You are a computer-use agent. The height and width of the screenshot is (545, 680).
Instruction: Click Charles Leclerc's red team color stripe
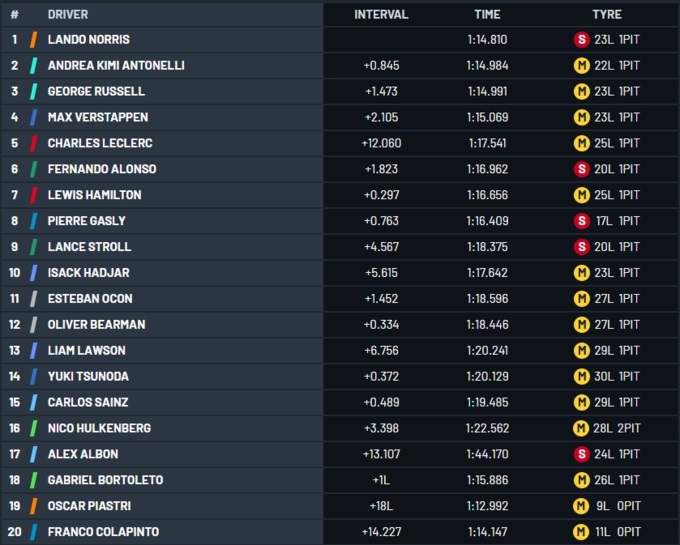click(34, 143)
